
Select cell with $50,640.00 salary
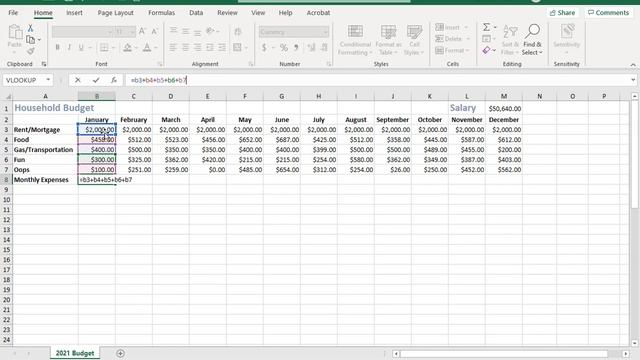pos(504,108)
